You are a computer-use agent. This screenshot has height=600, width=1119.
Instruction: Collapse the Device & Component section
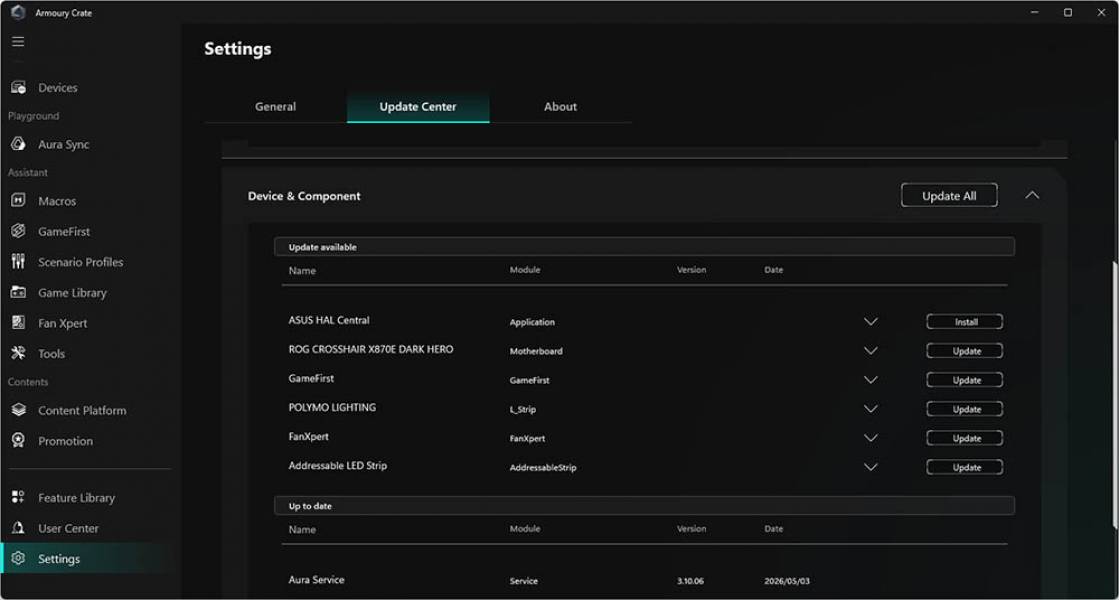click(1032, 195)
